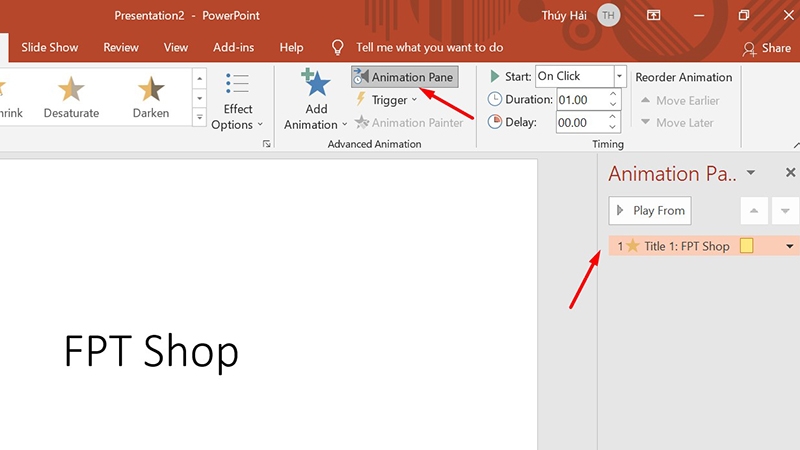Click the Share button

[767, 48]
